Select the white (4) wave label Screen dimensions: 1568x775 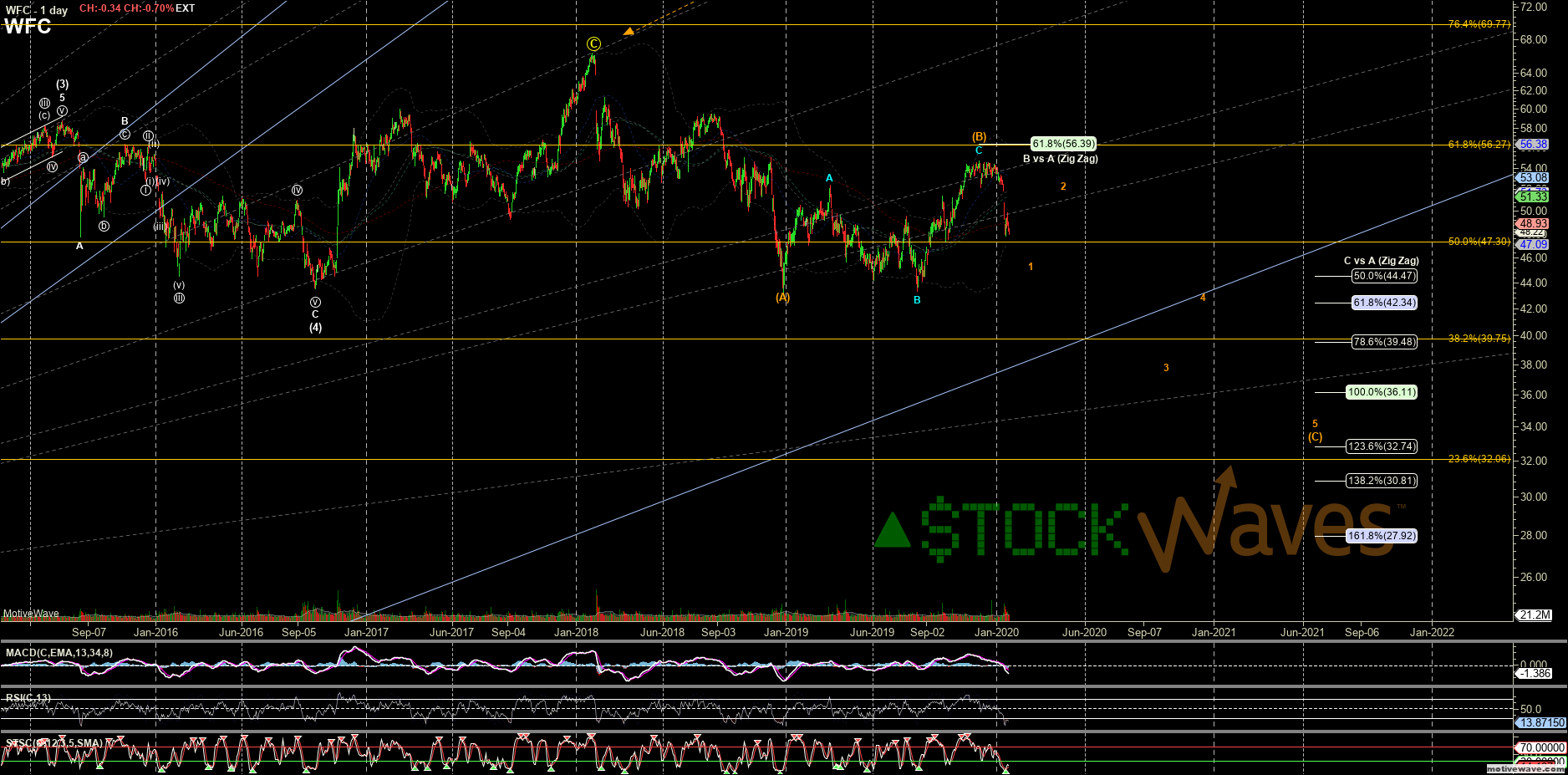pyautogui.click(x=315, y=328)
